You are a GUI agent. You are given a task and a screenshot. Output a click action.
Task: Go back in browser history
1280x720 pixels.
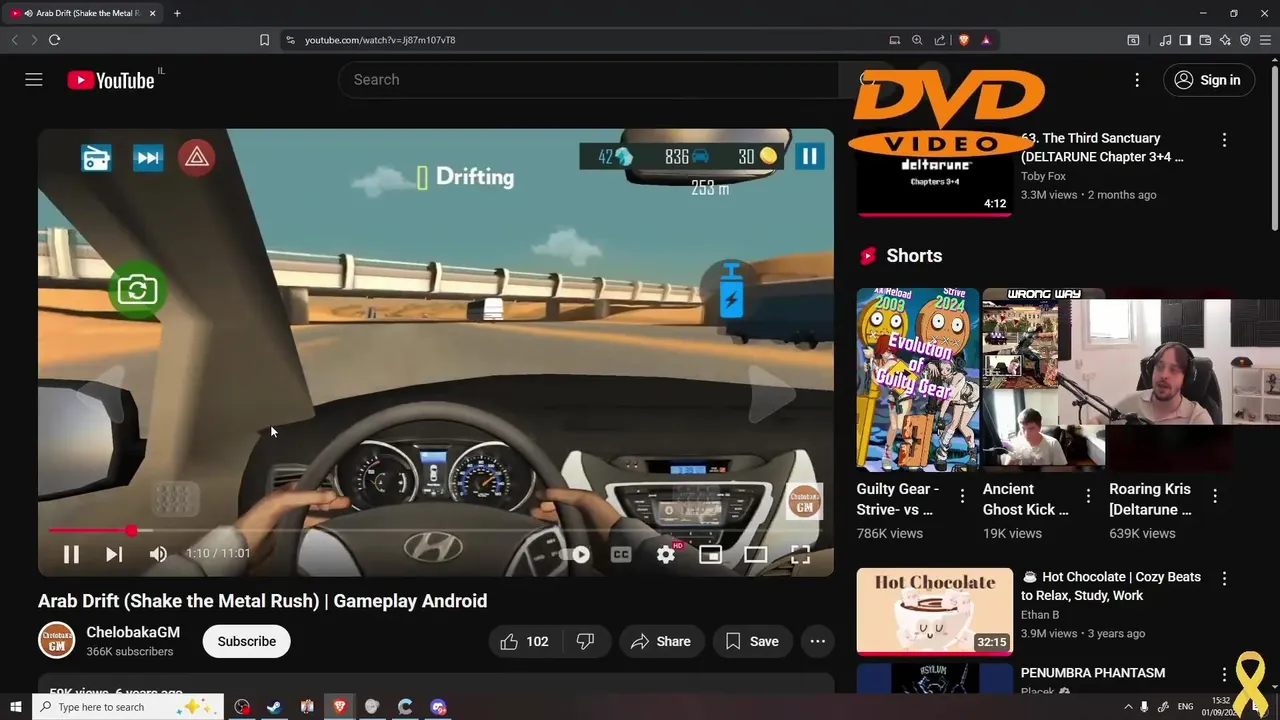pos(14,40)
